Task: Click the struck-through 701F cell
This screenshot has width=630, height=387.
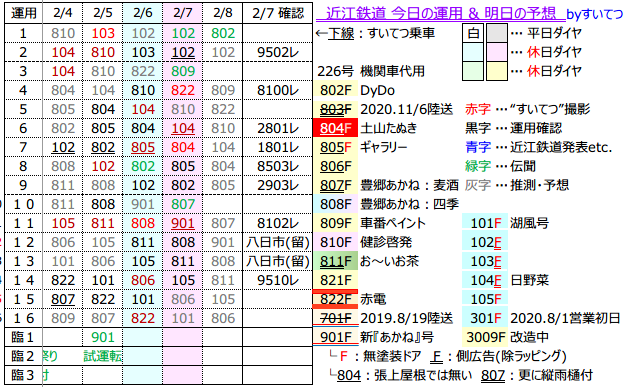Action: (335, 319)
